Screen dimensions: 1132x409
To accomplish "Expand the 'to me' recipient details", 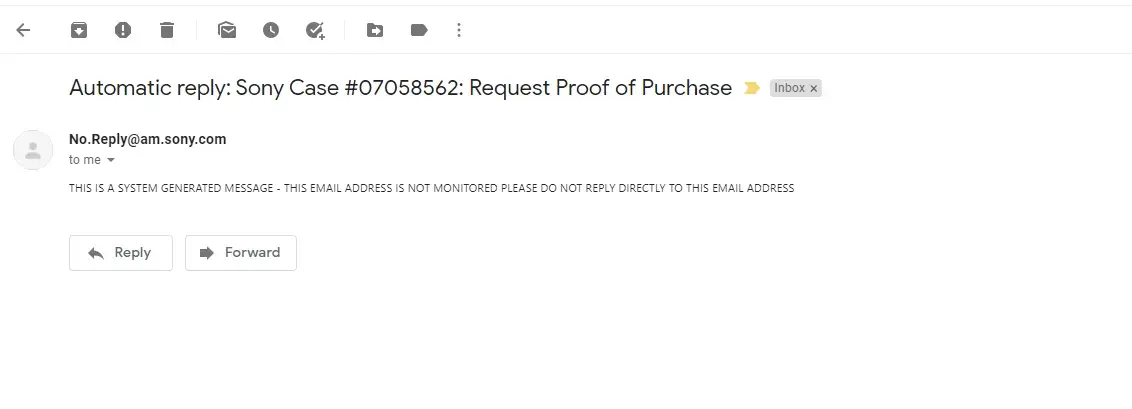I will [111, 160].
